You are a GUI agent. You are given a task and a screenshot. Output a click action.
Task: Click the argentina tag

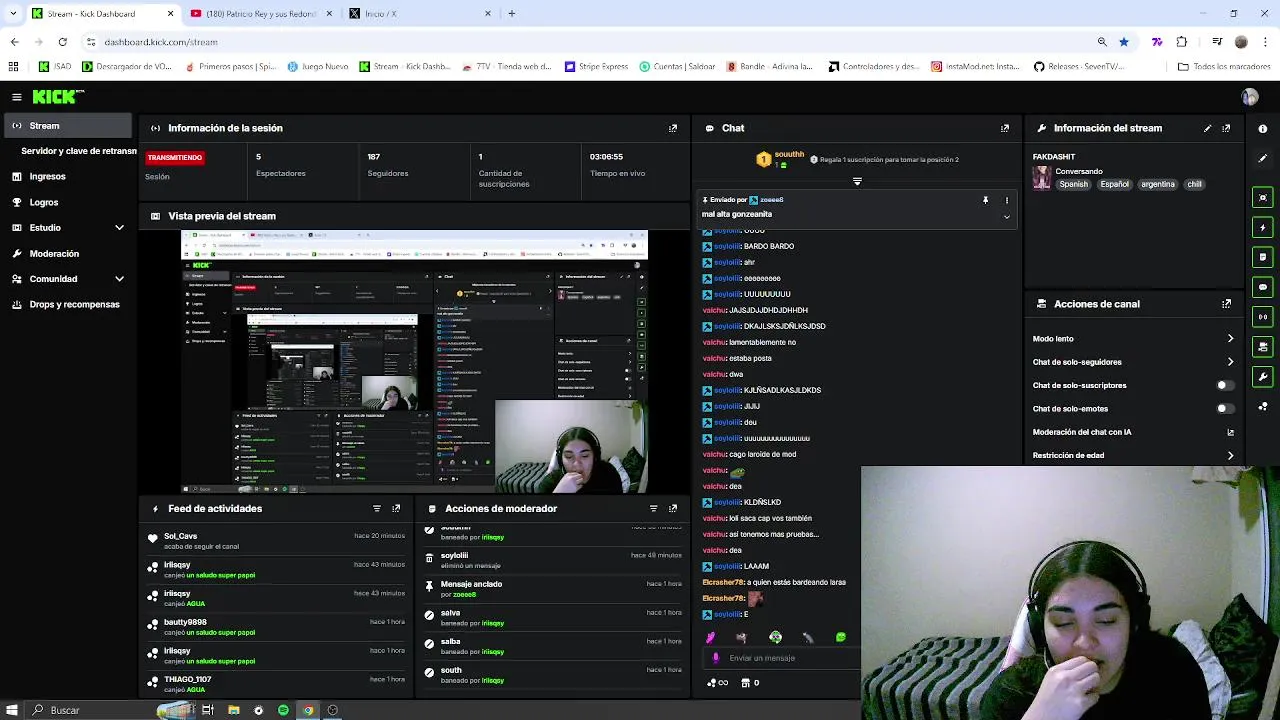[1158, 184]
